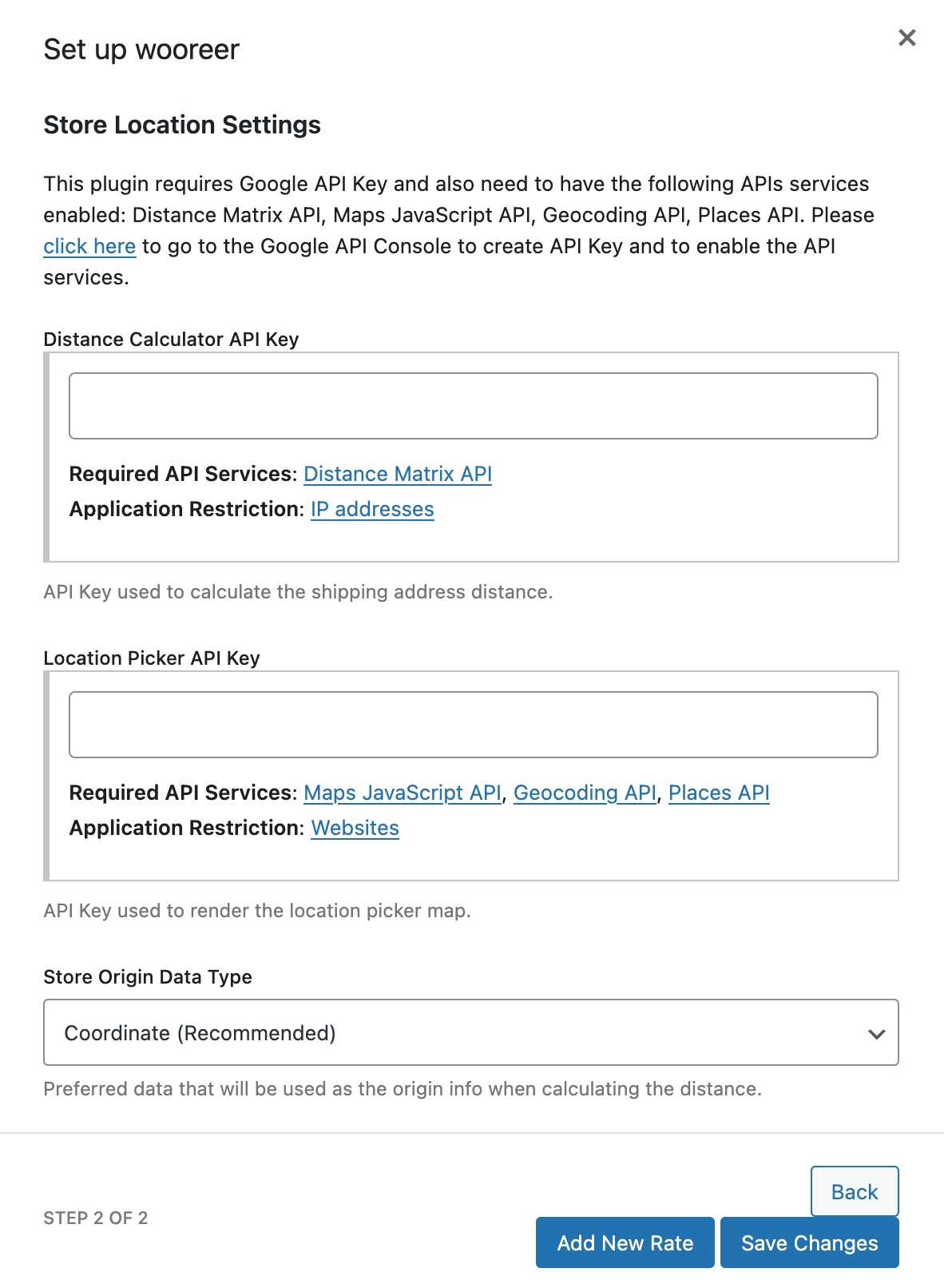Visit the Geocoding API link
The width and height of the screenshot is (944, 1288).
[x=585, y=793]
